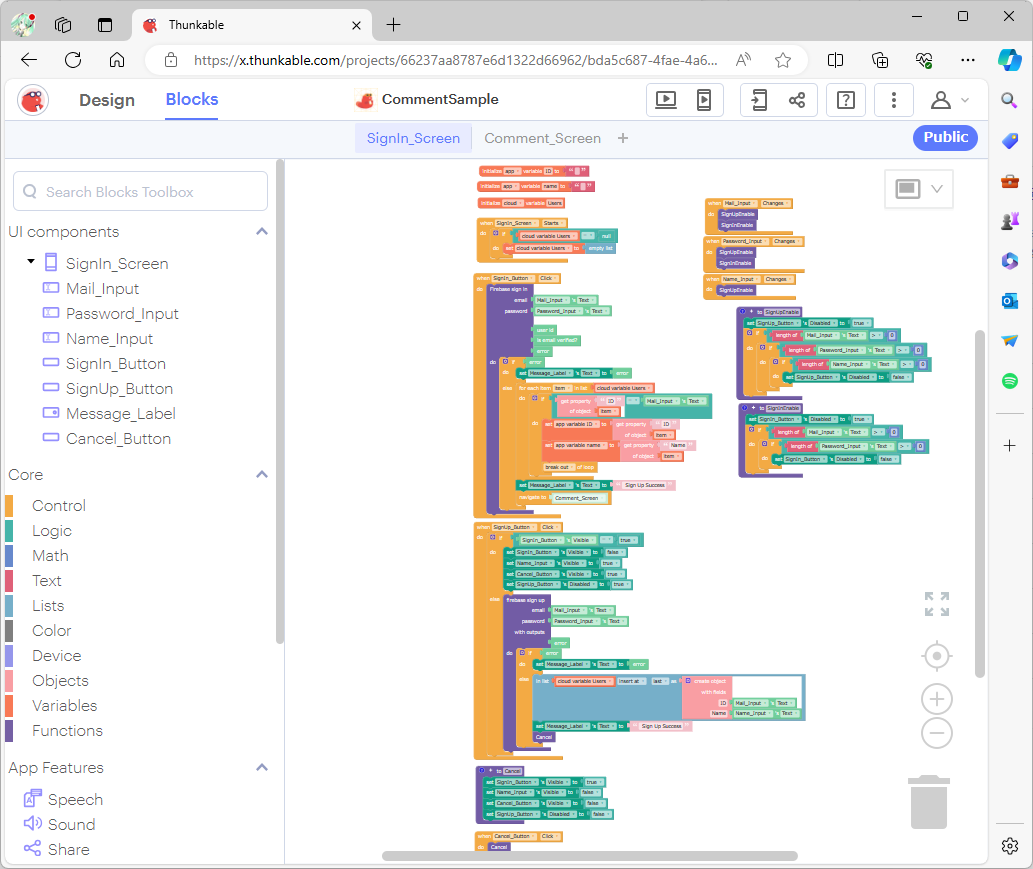Open the Text blocks category
Screen dimensions: 1033x869
pyautogui.click(x=47, y=580)
